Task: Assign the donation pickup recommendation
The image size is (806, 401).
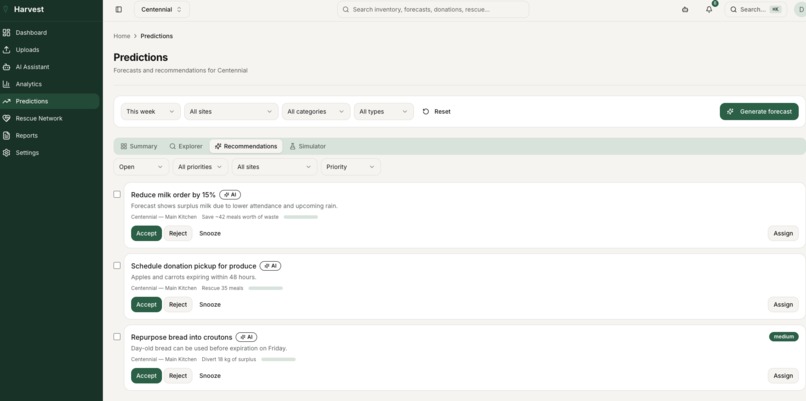Action: (783, 304)
